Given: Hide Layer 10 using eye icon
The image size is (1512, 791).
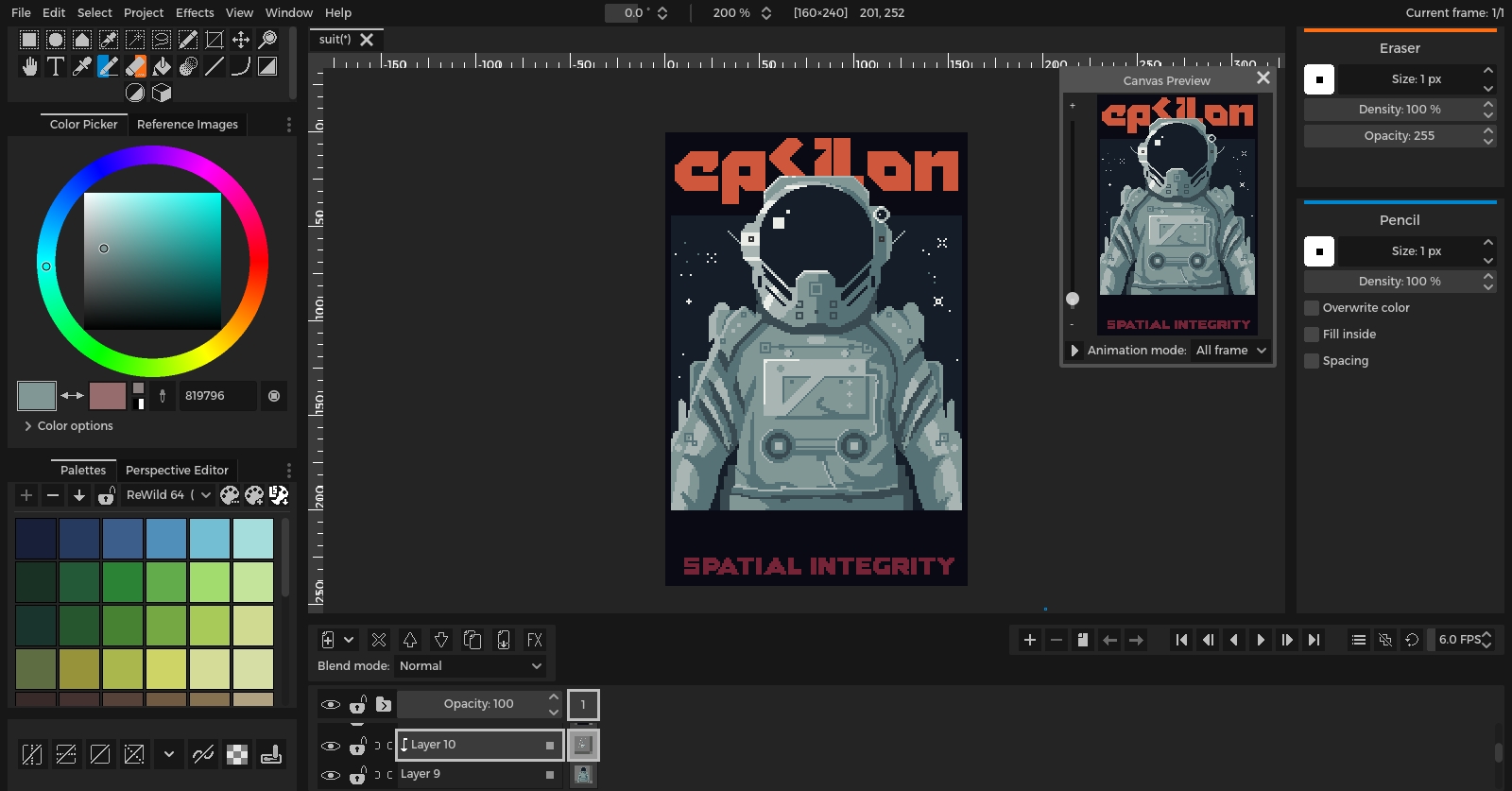Looking at the screenshot, I should (x=330, y=746).
